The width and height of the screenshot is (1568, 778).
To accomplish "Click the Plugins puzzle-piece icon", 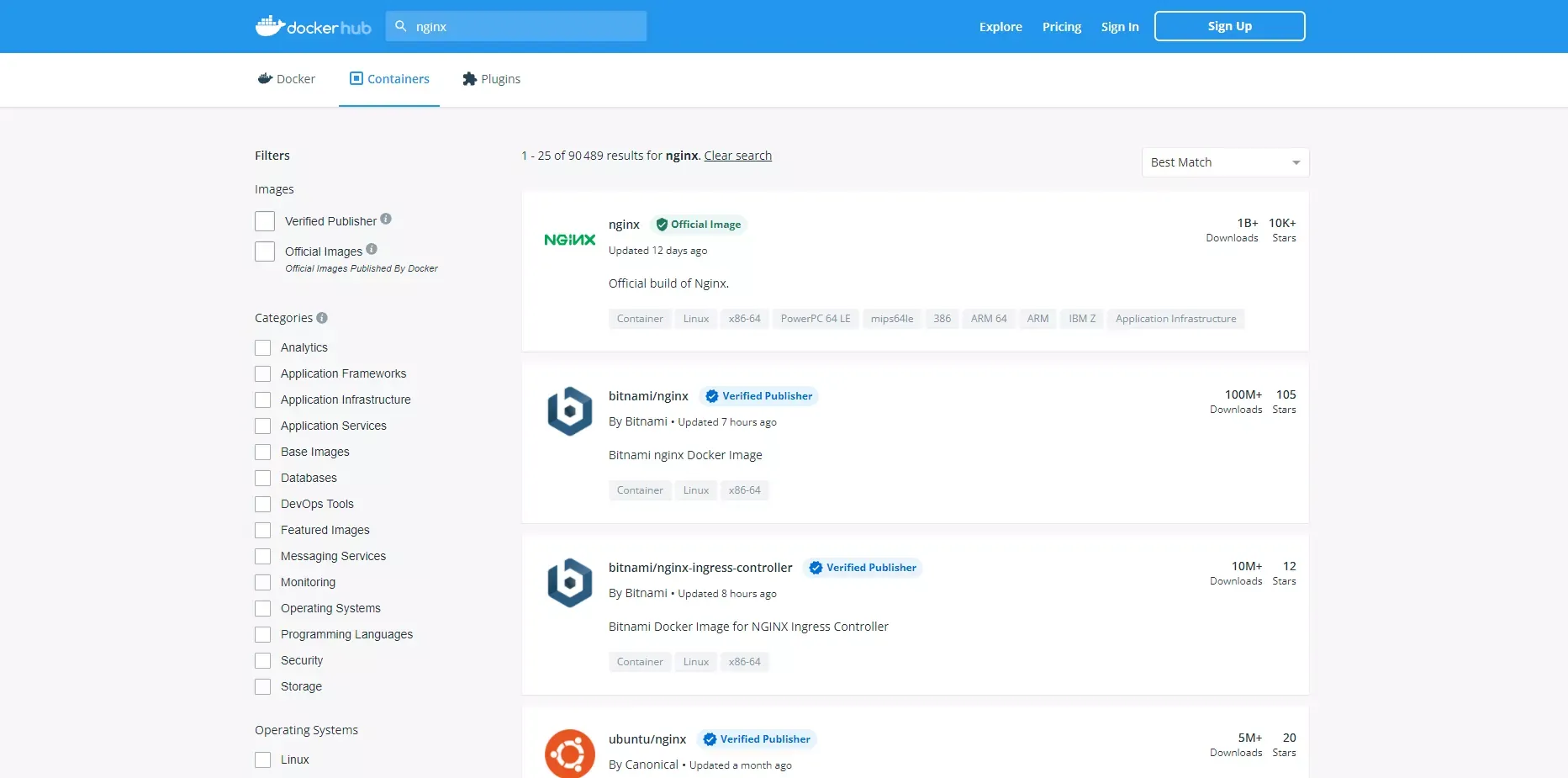I will (469, 78).
